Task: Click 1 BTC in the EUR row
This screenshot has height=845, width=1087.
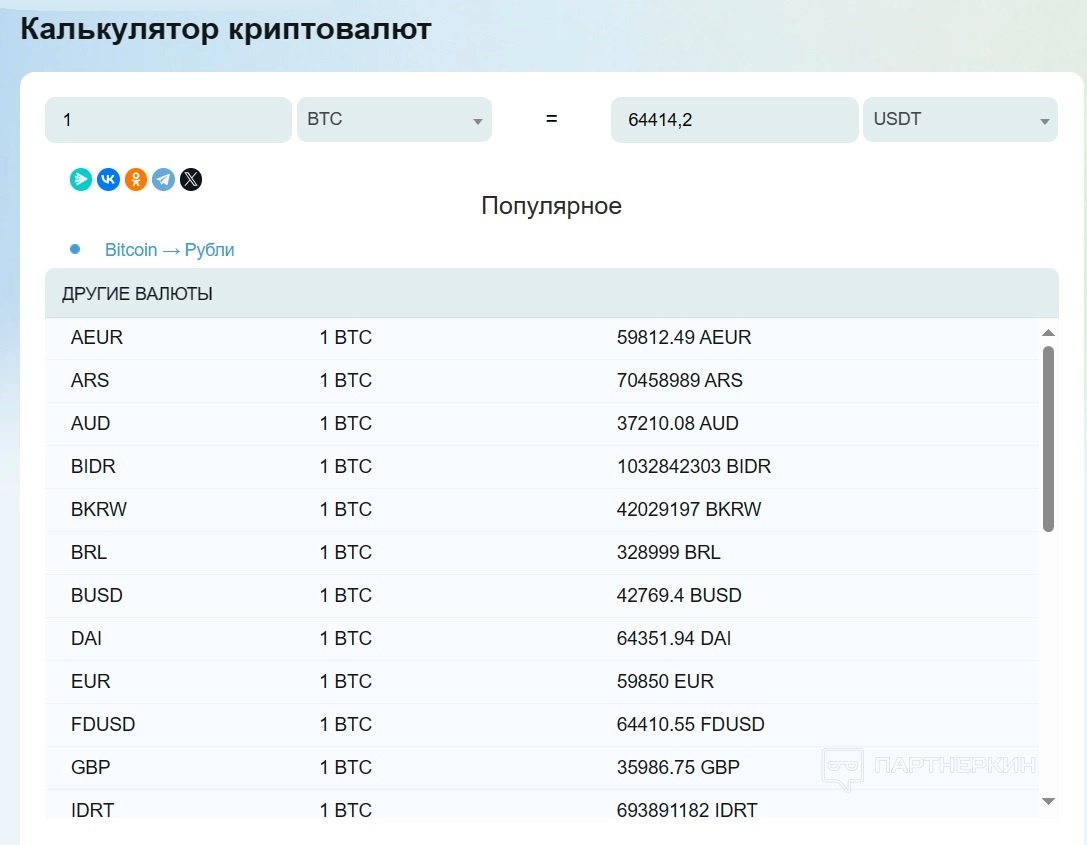Action: click(346, 681)
